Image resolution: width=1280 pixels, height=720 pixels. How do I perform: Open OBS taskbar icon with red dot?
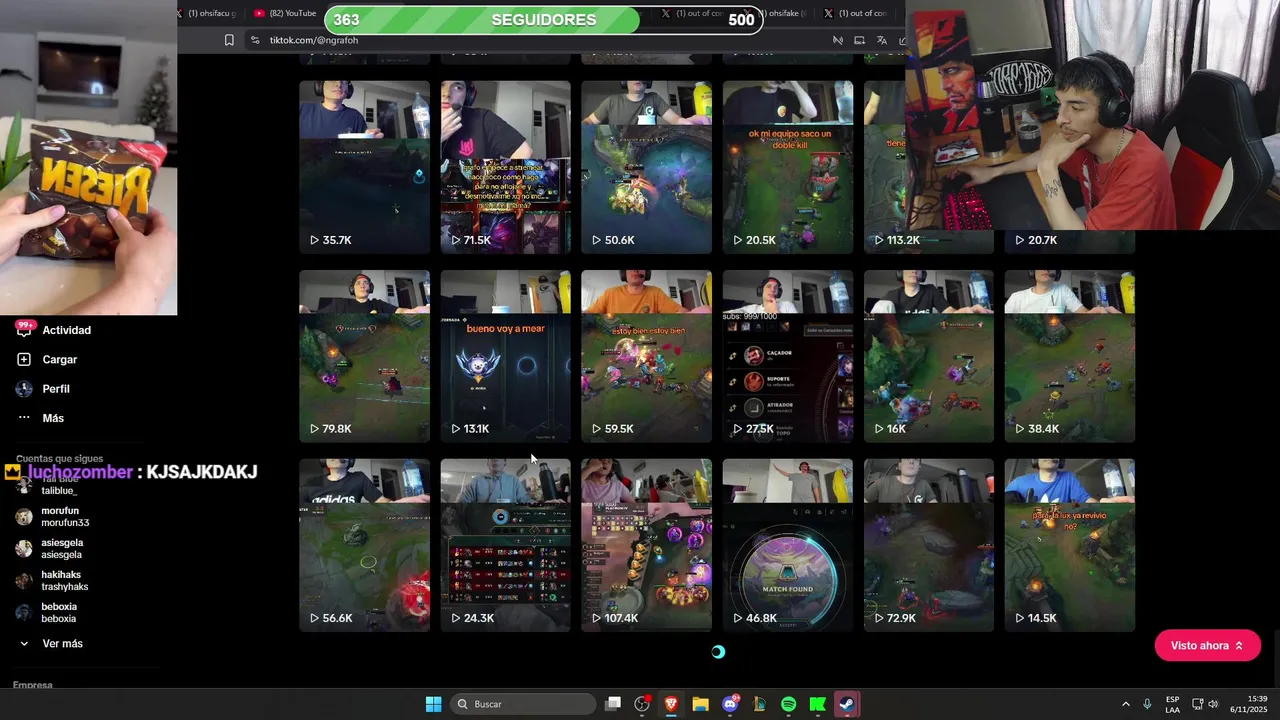642,704
